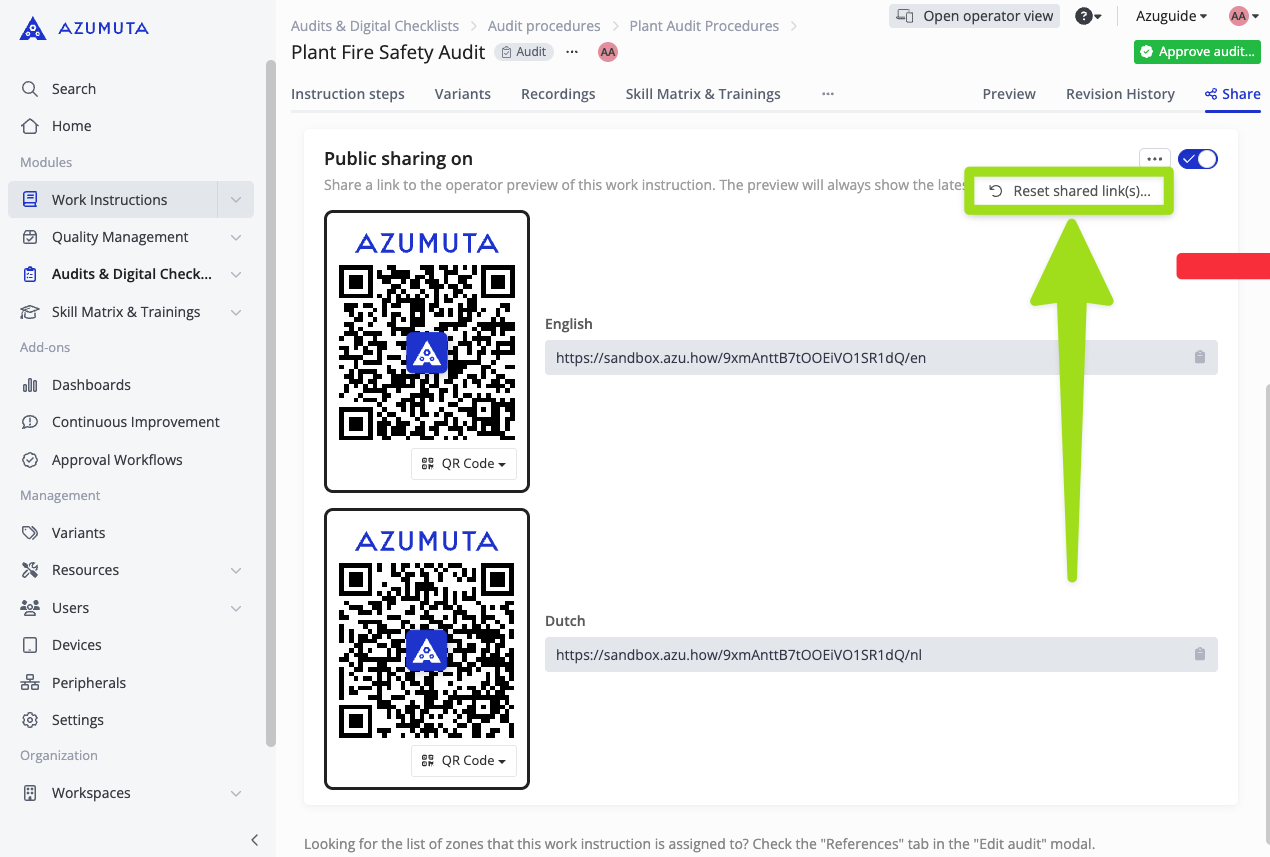Screen dimensions: 1270x857
Task: Select Reset shared link(s) menu option
Action: tap(1069, 191)
